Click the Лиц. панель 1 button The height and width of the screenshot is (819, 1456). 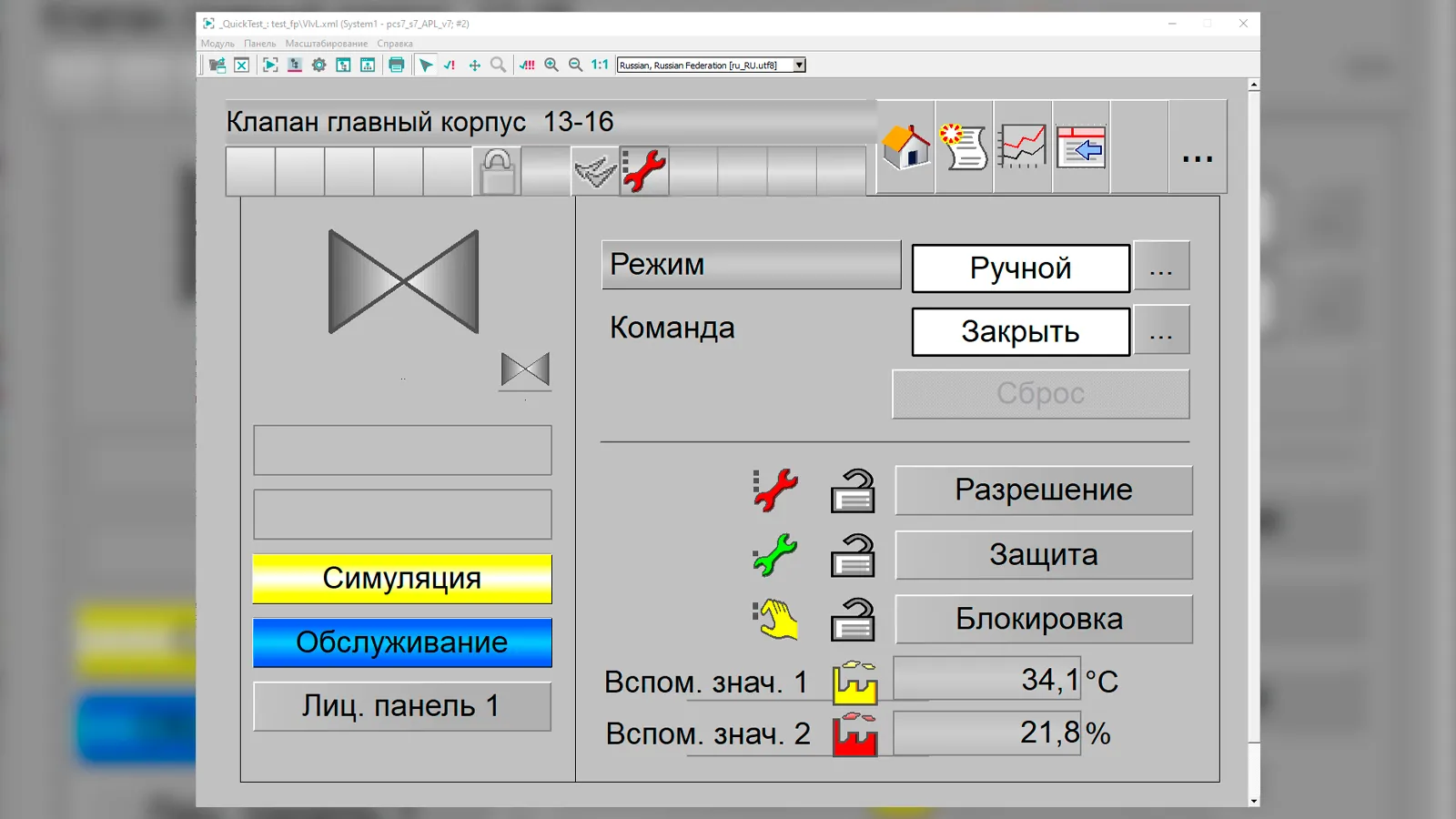(401, 706)
